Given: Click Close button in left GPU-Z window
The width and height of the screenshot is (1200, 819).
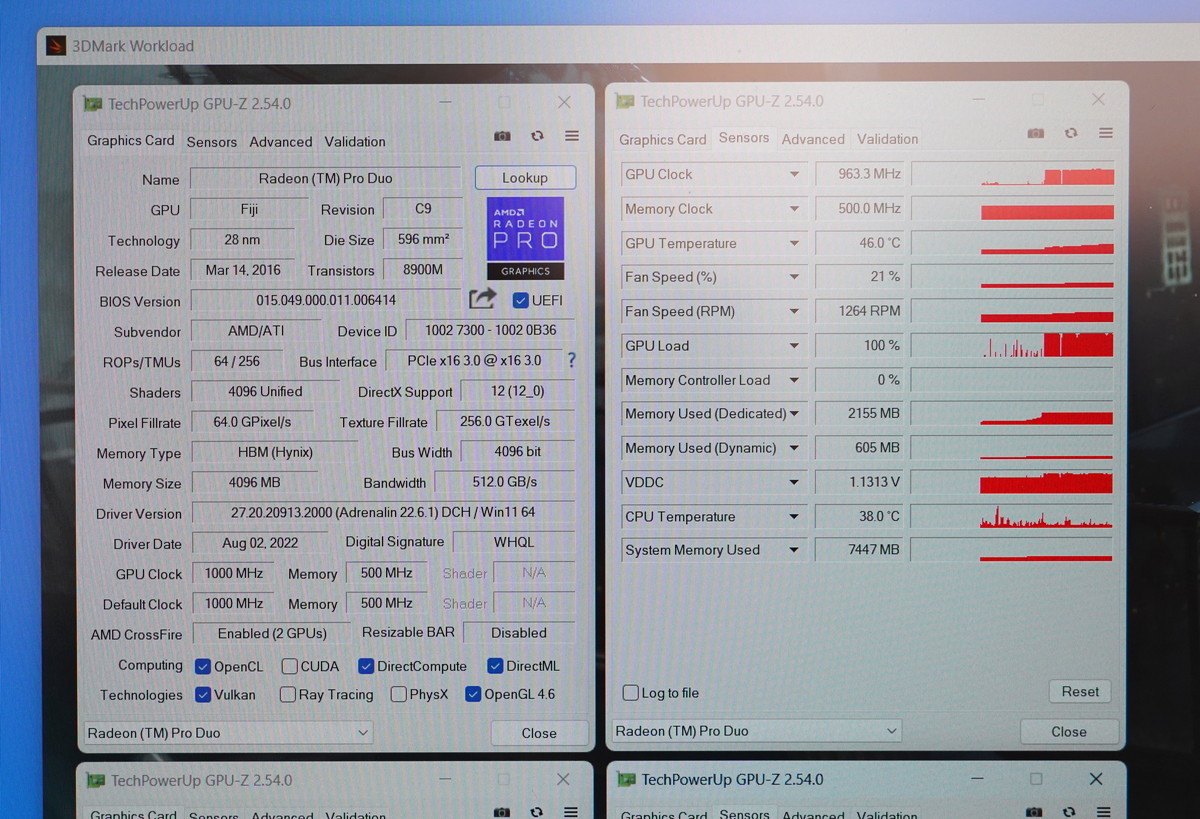Looking at the screenshot, I should (x=539, y=733).
